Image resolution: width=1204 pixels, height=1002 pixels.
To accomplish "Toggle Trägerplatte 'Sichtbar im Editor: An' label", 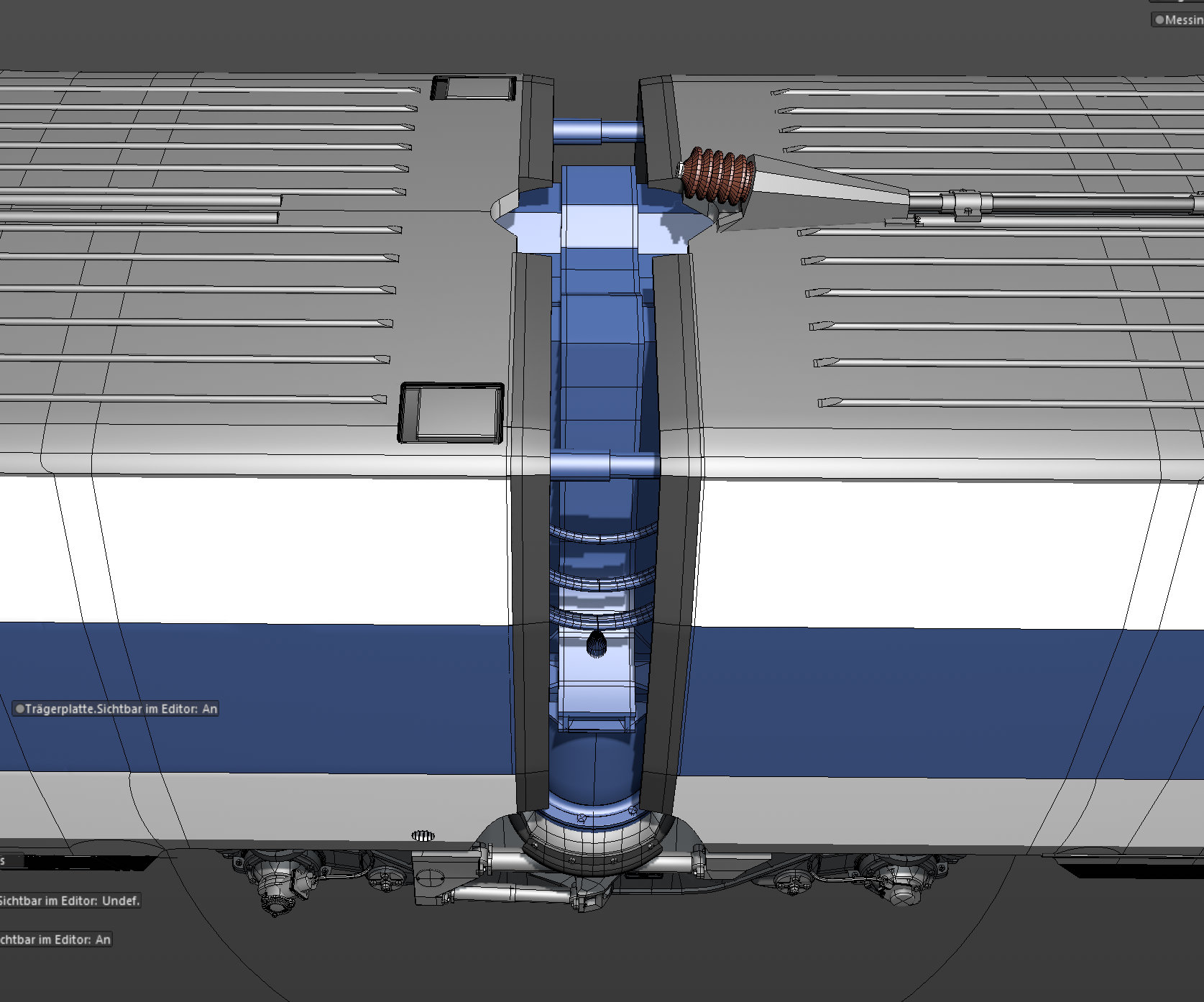I will point(115,709).
